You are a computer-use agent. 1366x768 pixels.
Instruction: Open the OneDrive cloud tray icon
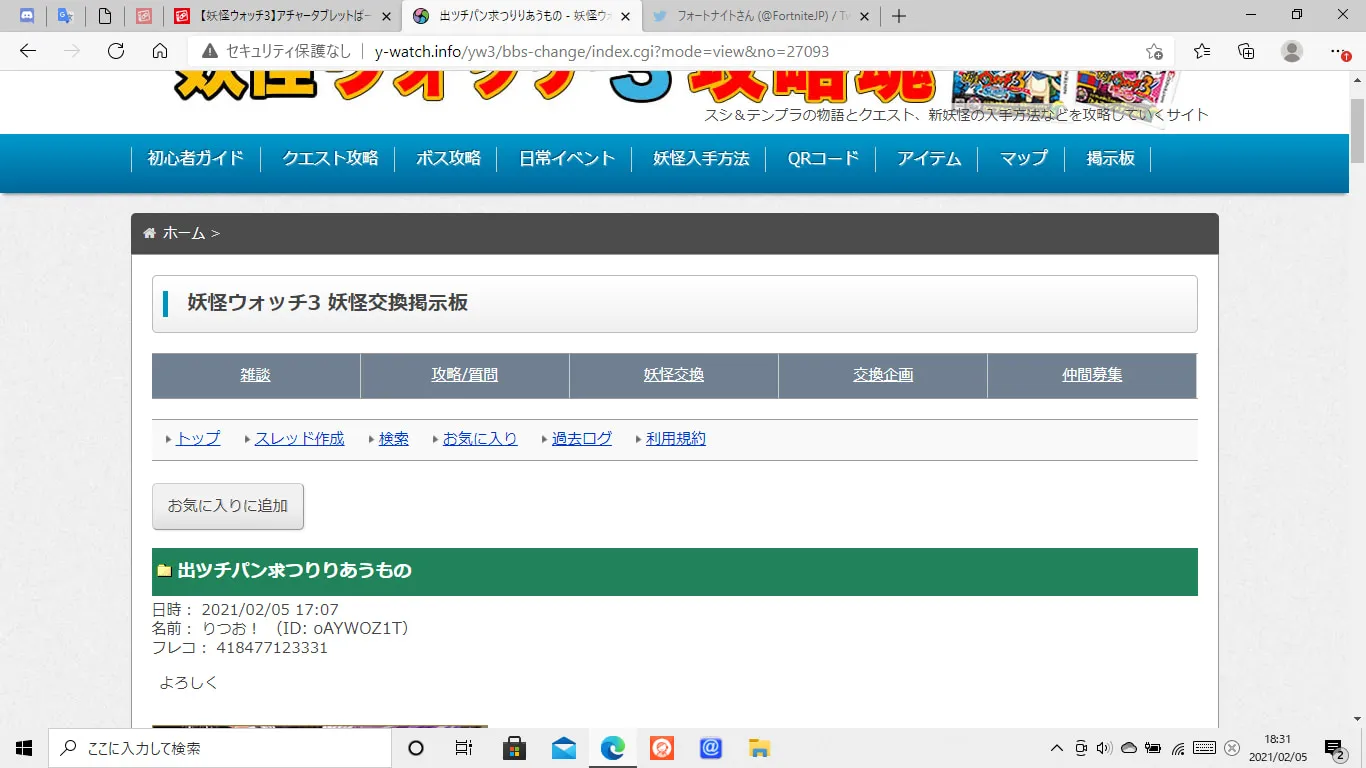tap(1129, 748)
